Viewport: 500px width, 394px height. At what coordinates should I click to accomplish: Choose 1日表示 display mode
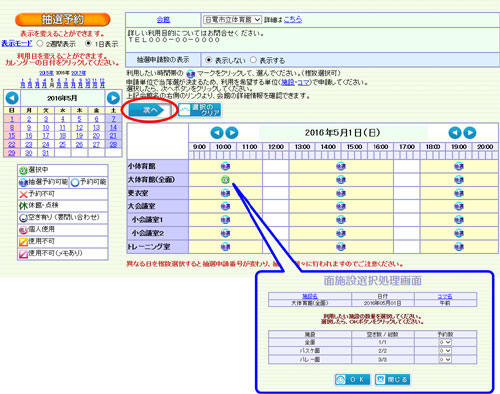coord(88,43)
